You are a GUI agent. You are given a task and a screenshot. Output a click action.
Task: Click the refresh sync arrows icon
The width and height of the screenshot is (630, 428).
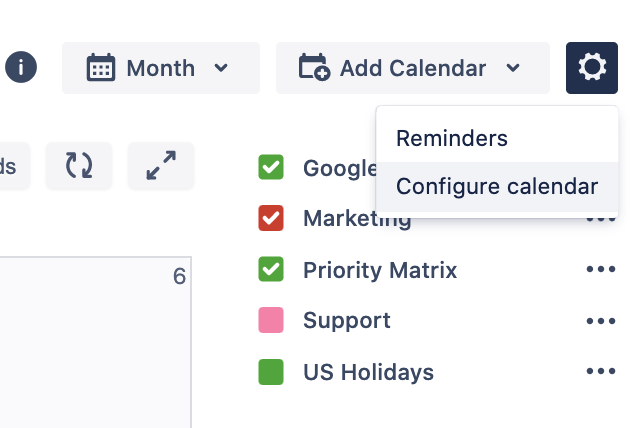[x=79, y=165]
